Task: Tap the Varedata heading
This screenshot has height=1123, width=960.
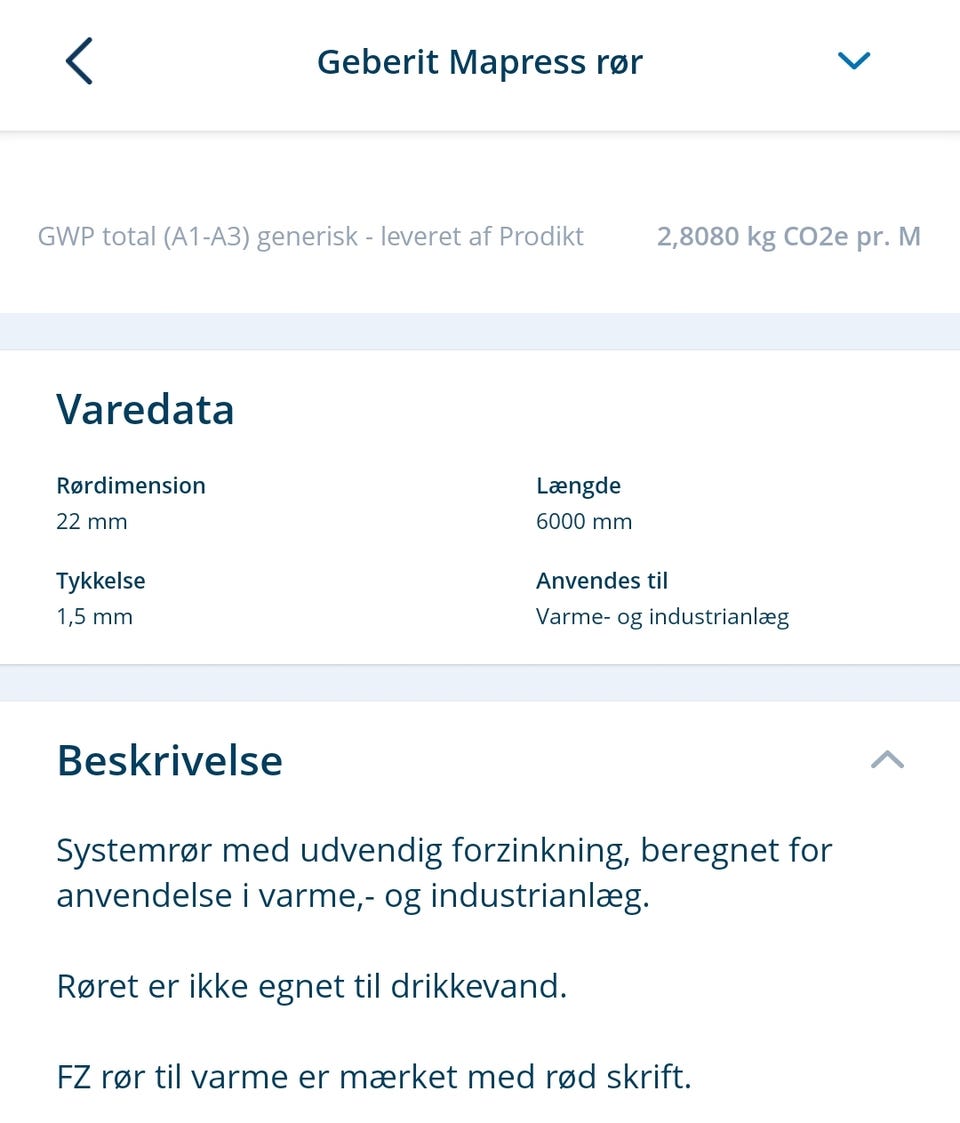Action: (145, 409)
